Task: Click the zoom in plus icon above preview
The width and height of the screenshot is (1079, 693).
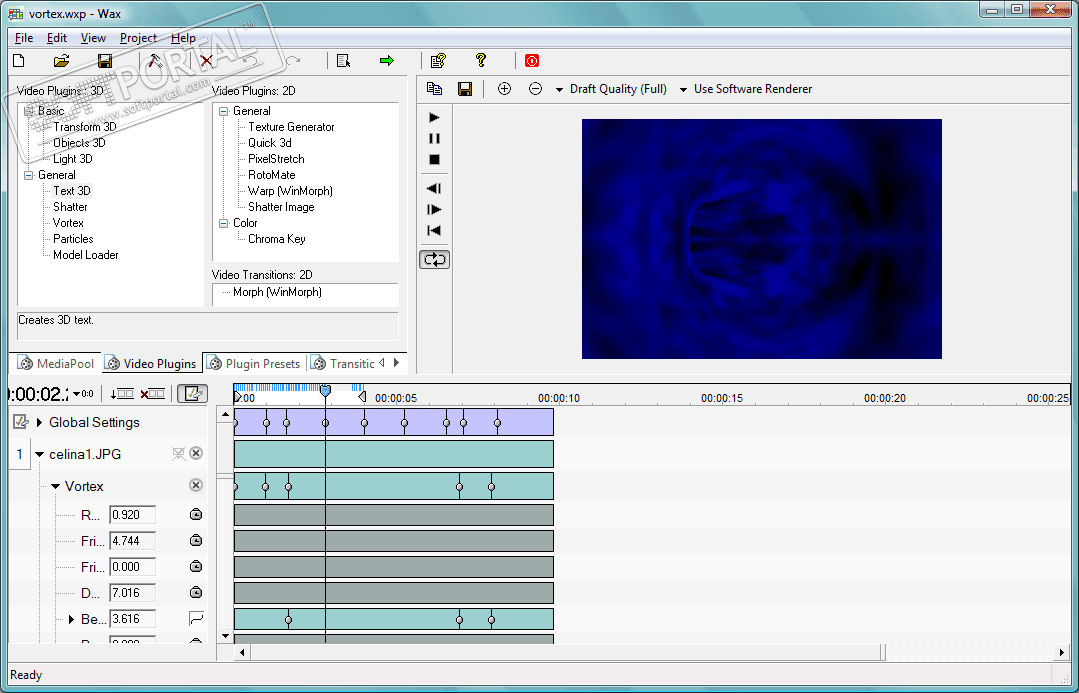Action: click(504, 89)
